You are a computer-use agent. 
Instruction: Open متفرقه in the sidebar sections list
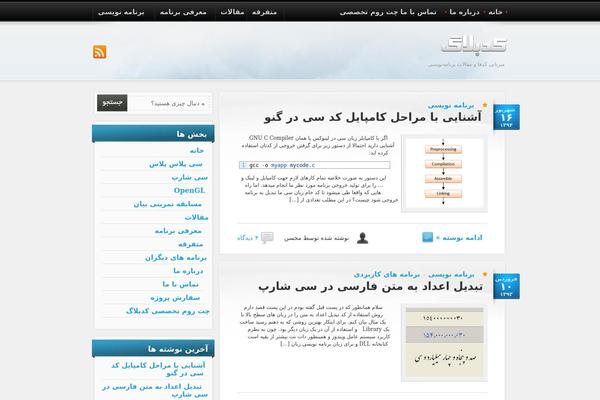190,244
